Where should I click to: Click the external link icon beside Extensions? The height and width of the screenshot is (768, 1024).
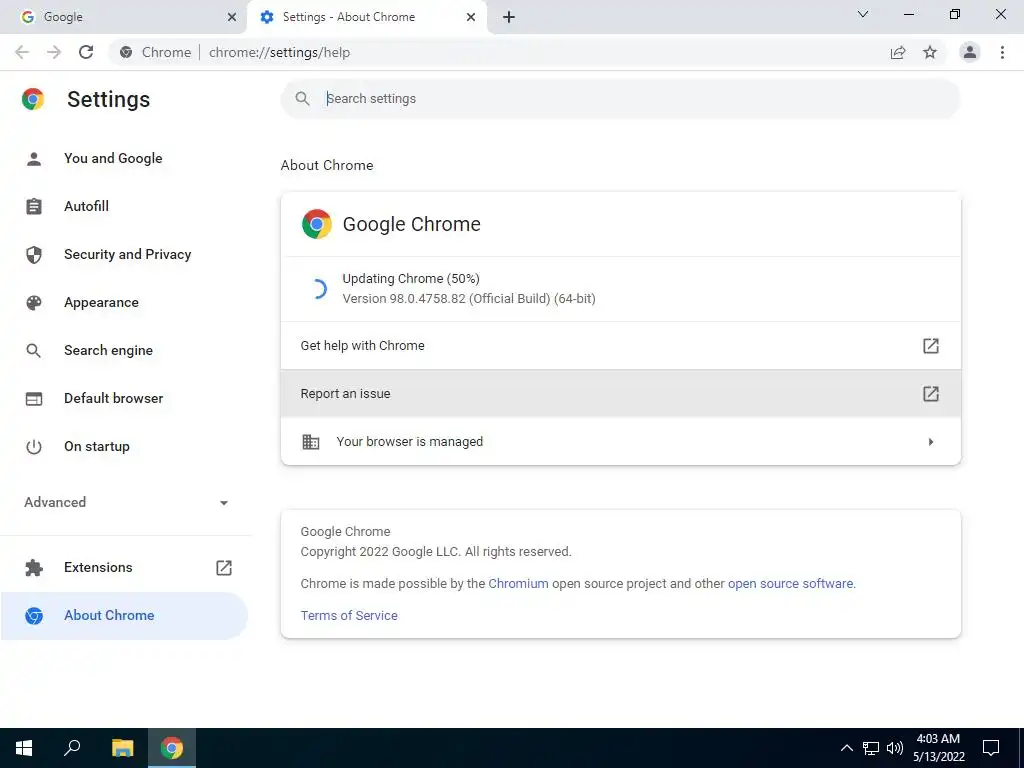224,568
